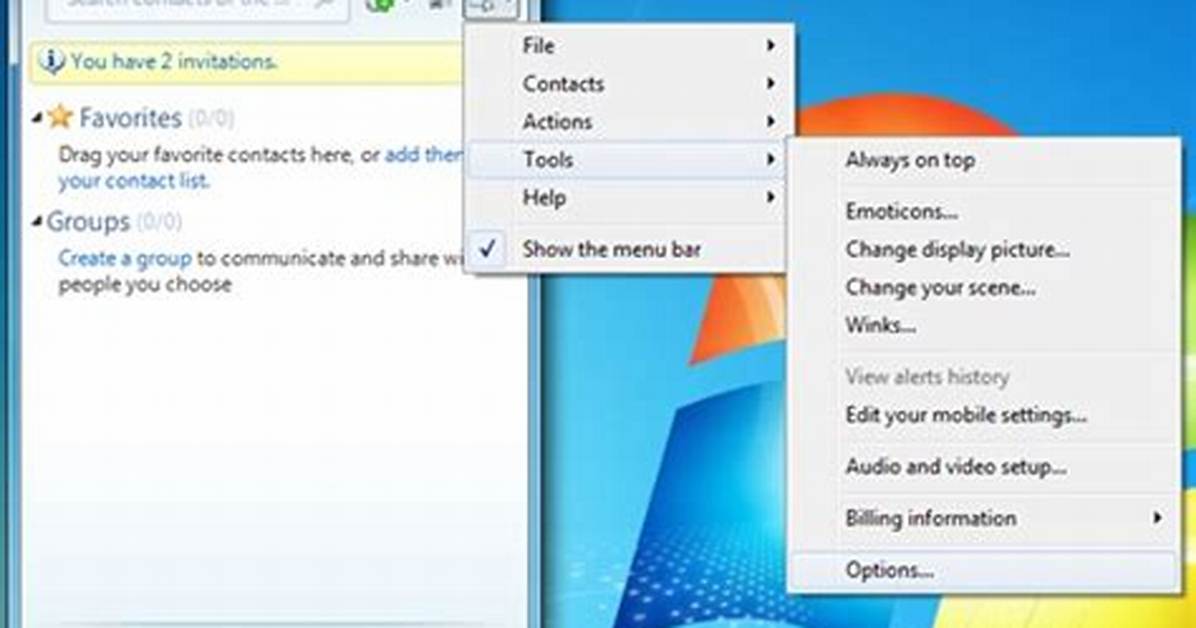This screenshot has width=1196, height=628.
Task: Choose Change display picture...
Action: tap(983, 250)
